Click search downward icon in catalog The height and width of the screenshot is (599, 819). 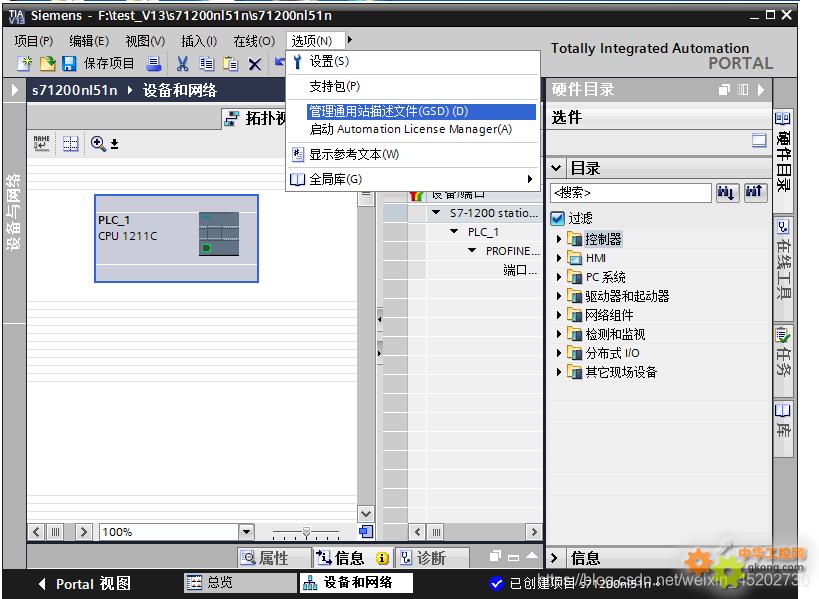(727, 193)
